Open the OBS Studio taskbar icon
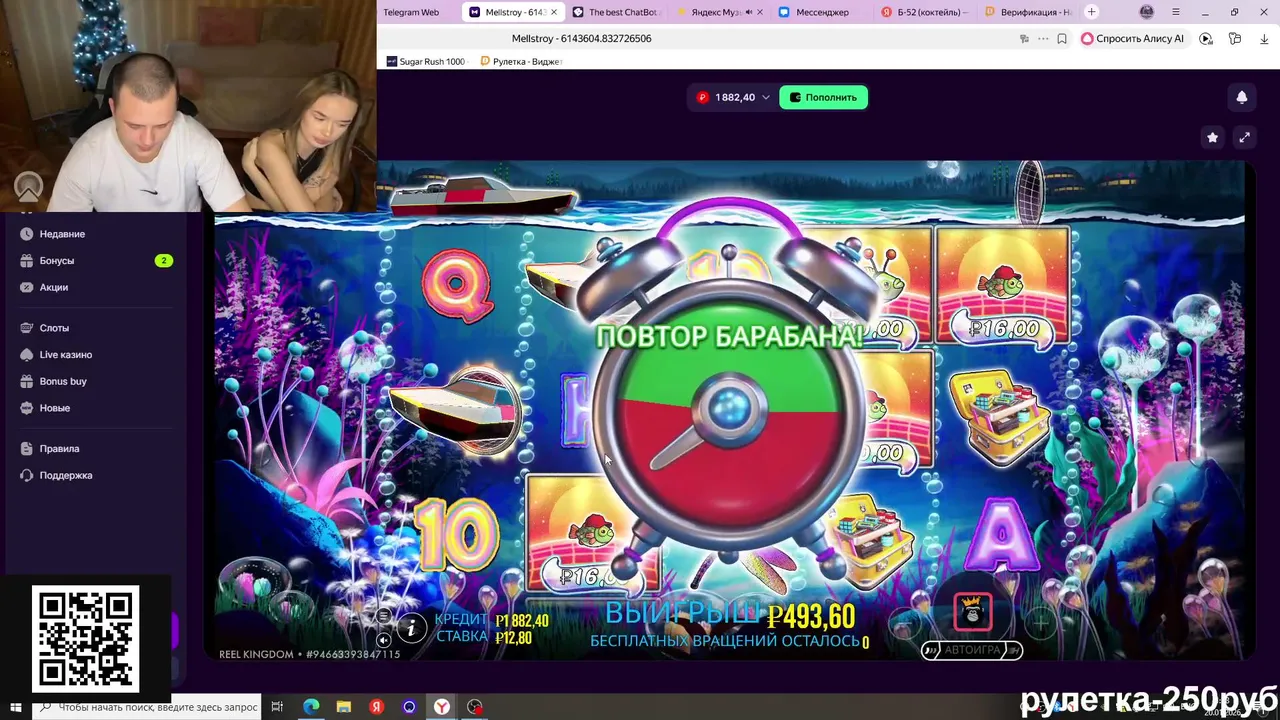1280x720 pixels. tap(474, 707)
